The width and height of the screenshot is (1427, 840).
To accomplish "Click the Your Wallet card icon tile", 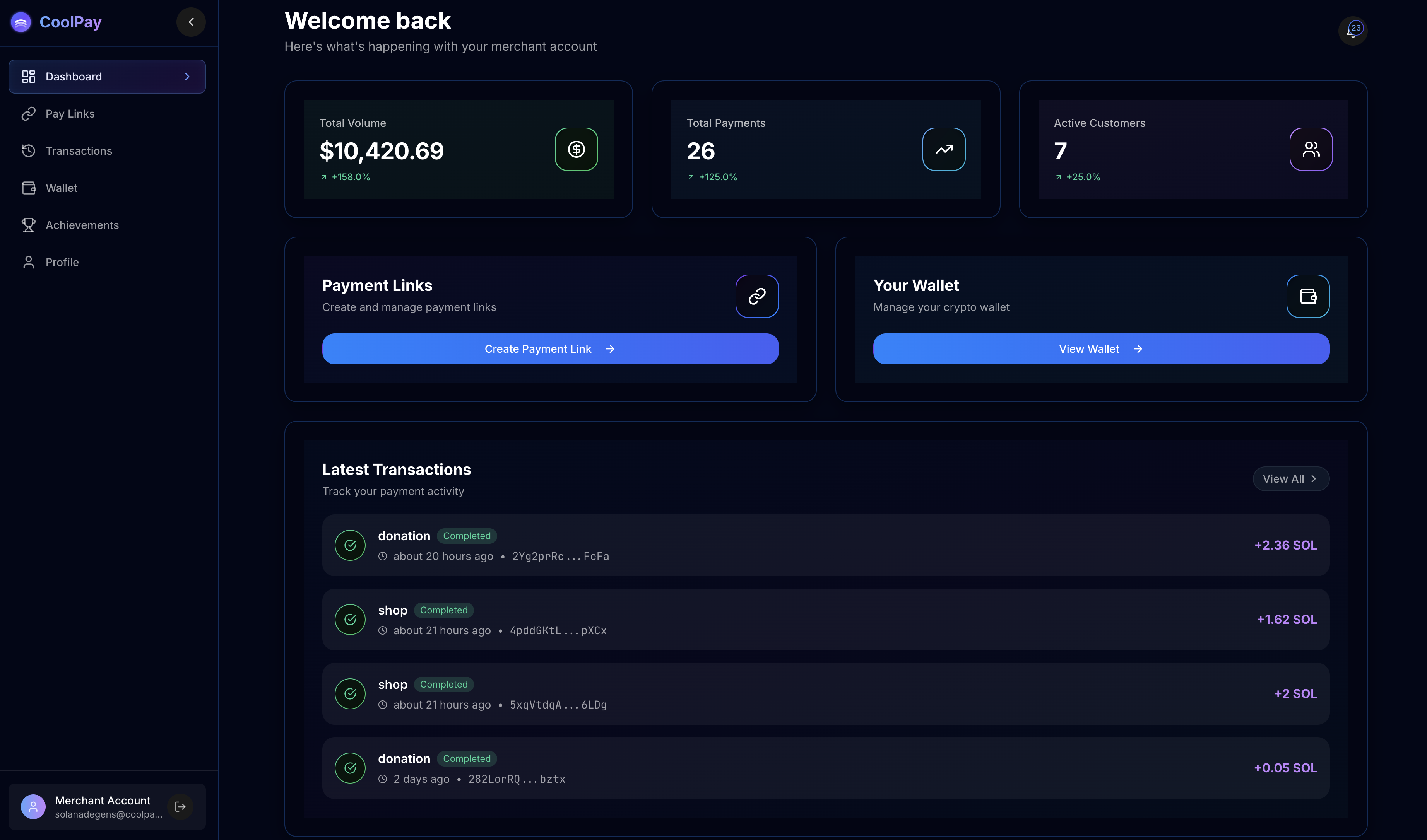I will (x=1308, y=296).
